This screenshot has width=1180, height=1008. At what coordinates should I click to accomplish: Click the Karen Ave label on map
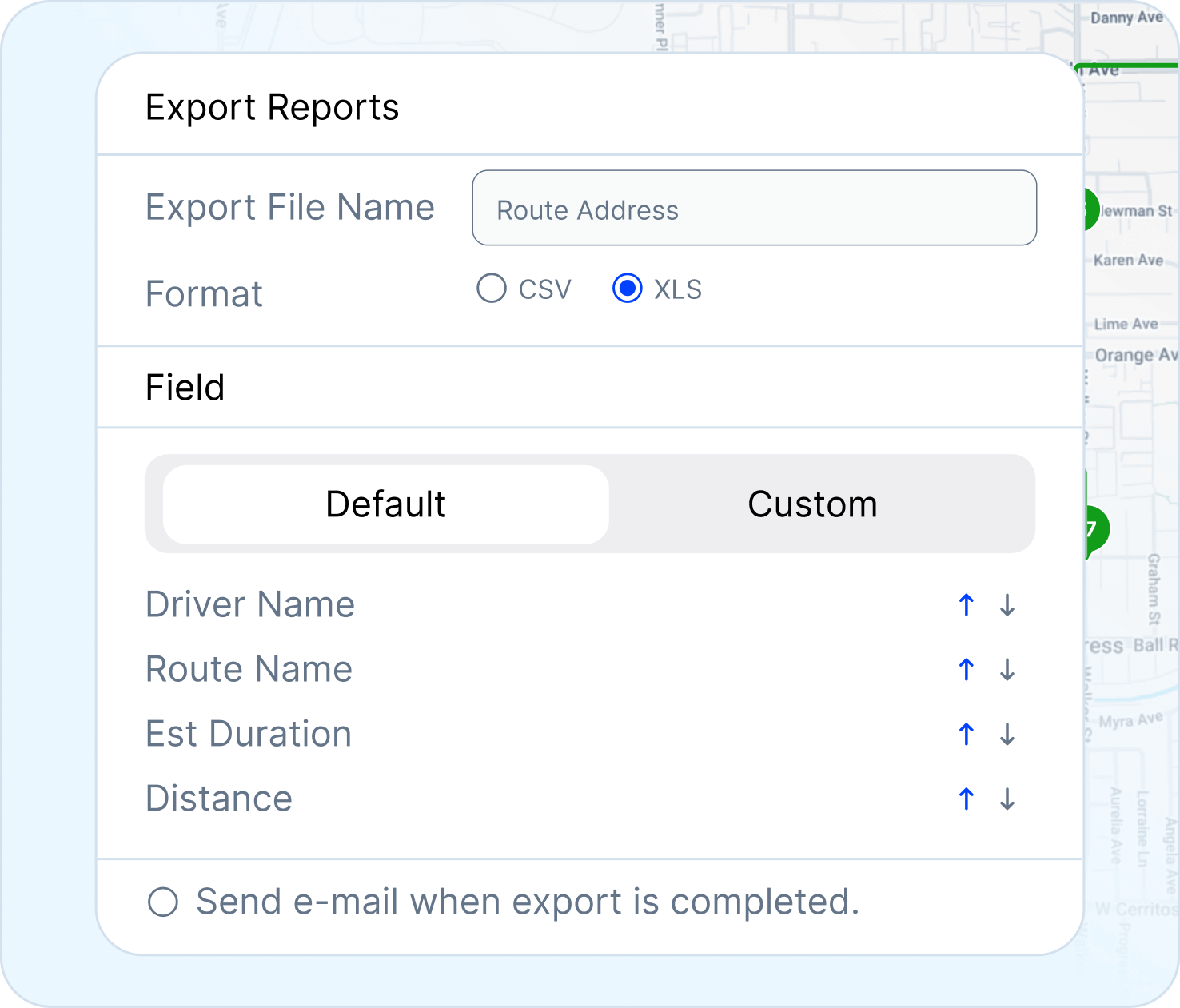[1128, 260]
